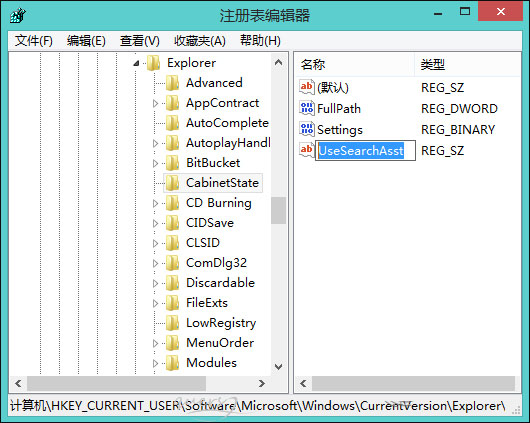Image resolution: width=530 pixels, height=423 pixels.
Task: Click the values pane horizontal scrollbar thumb
Action: click(413, 383)
